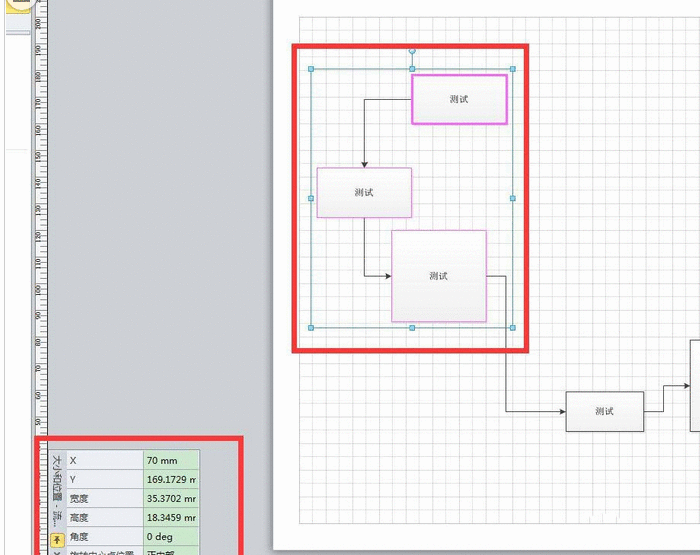
Task: Close the Size & Position panel with X icon
Action: [57, 551]
